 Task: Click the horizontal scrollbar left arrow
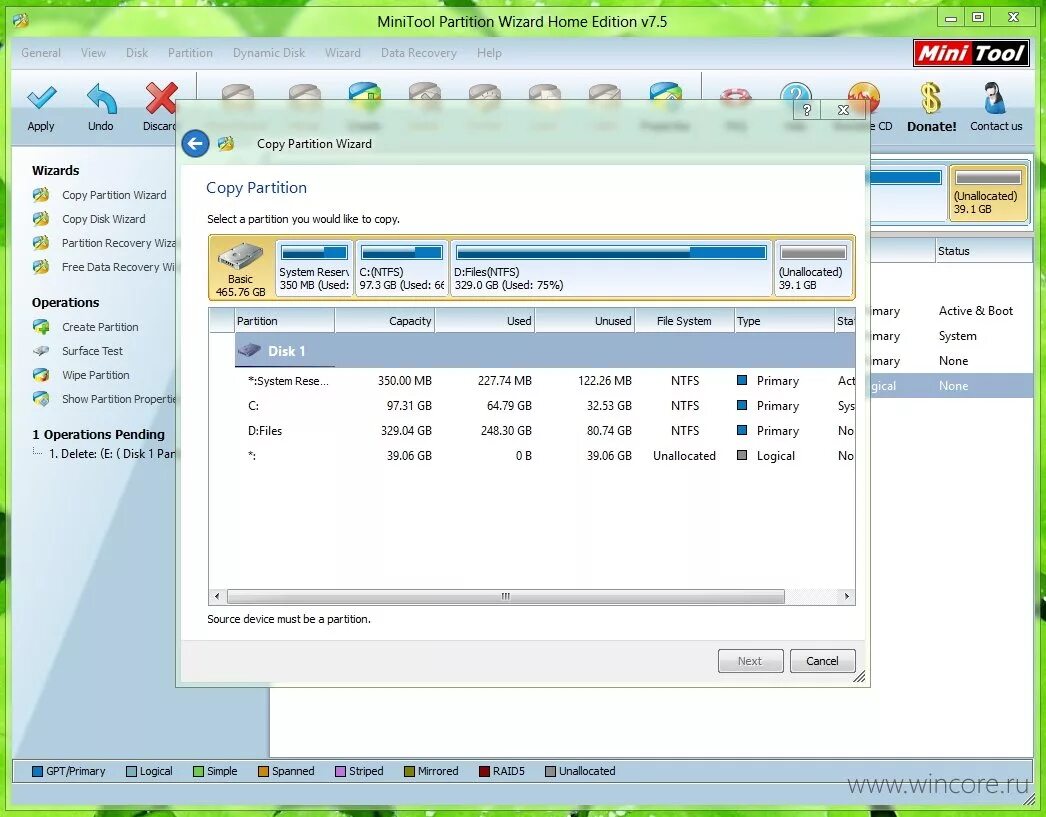pyautogui.click(x=217, y=596)
